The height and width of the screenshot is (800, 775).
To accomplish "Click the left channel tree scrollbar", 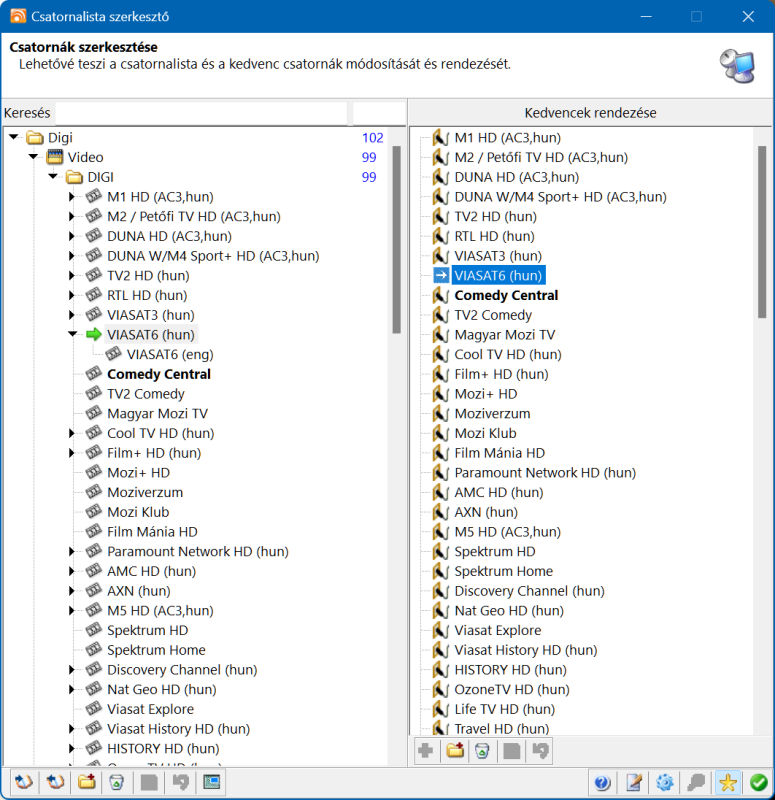I will 396,240.
